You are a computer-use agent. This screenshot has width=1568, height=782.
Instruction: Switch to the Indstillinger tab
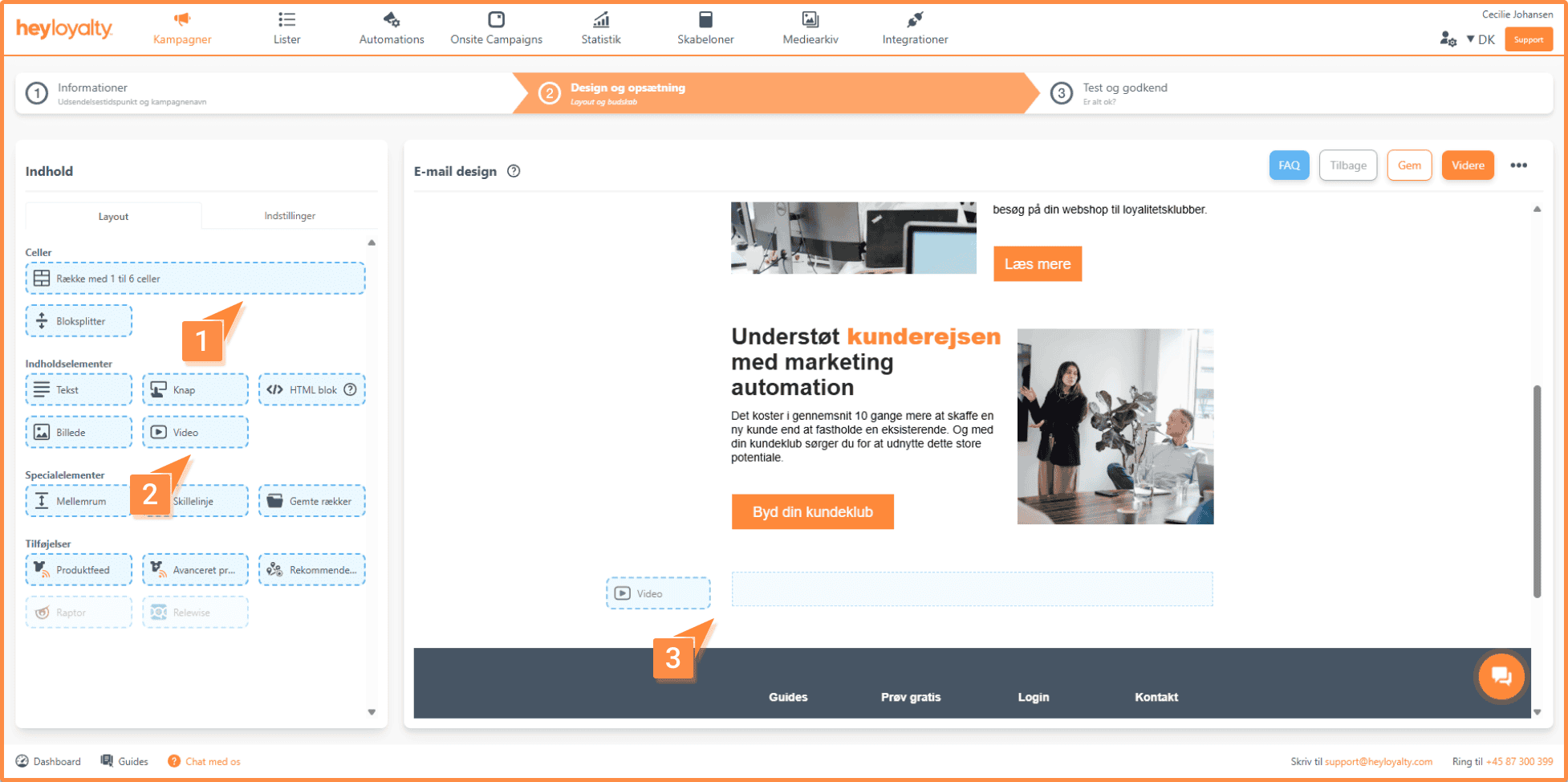pos(290,216)
